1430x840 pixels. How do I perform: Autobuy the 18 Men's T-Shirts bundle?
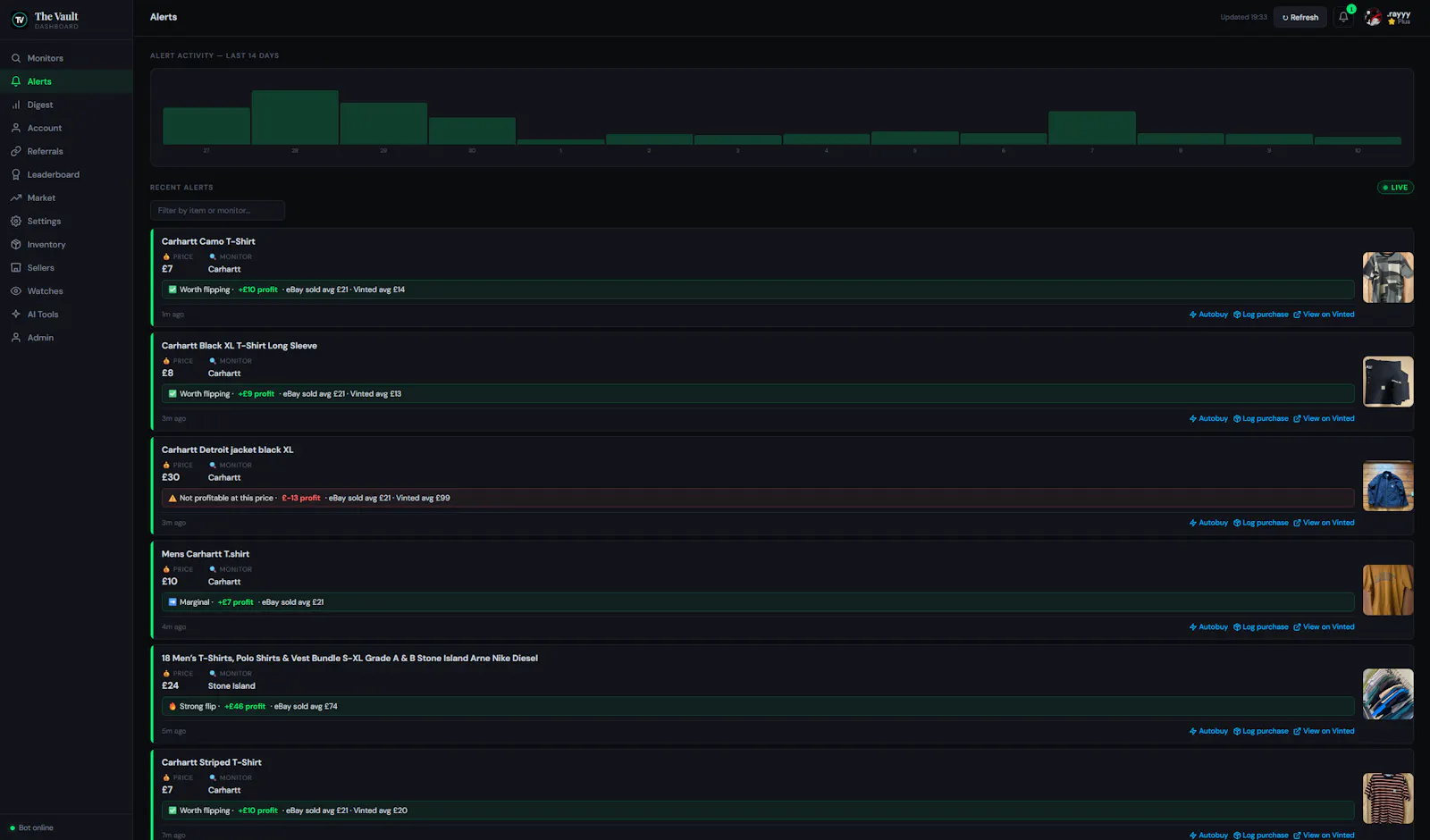[x=1208, y=731]
